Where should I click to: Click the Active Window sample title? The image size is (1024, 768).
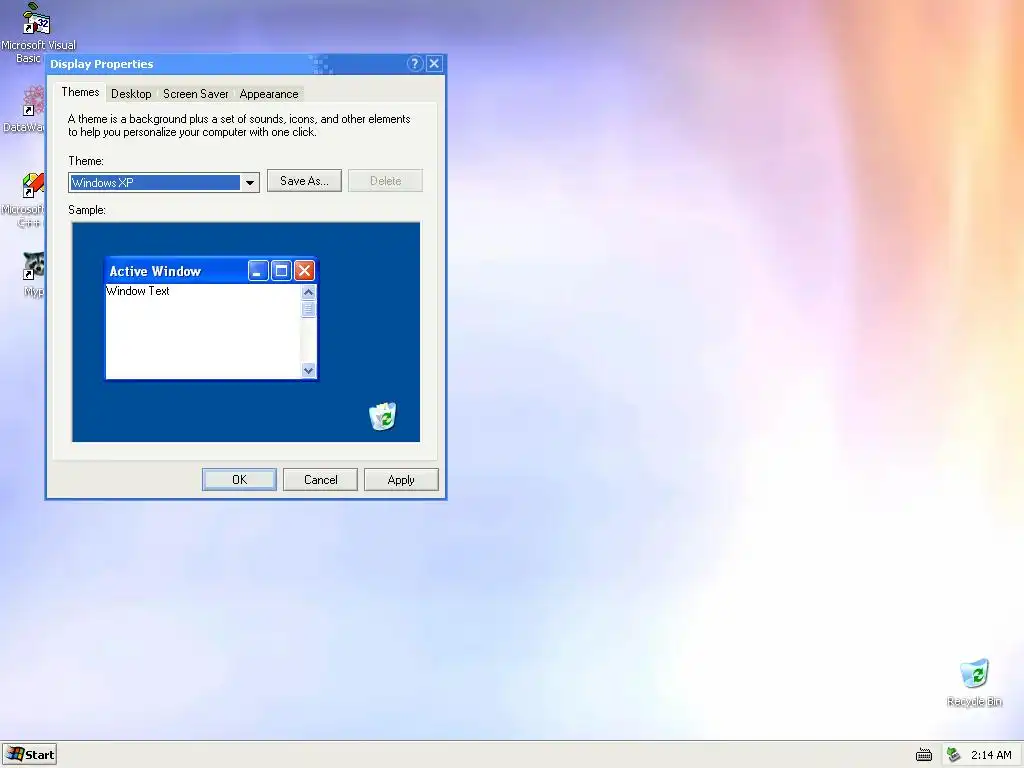(x=155, y=272)
